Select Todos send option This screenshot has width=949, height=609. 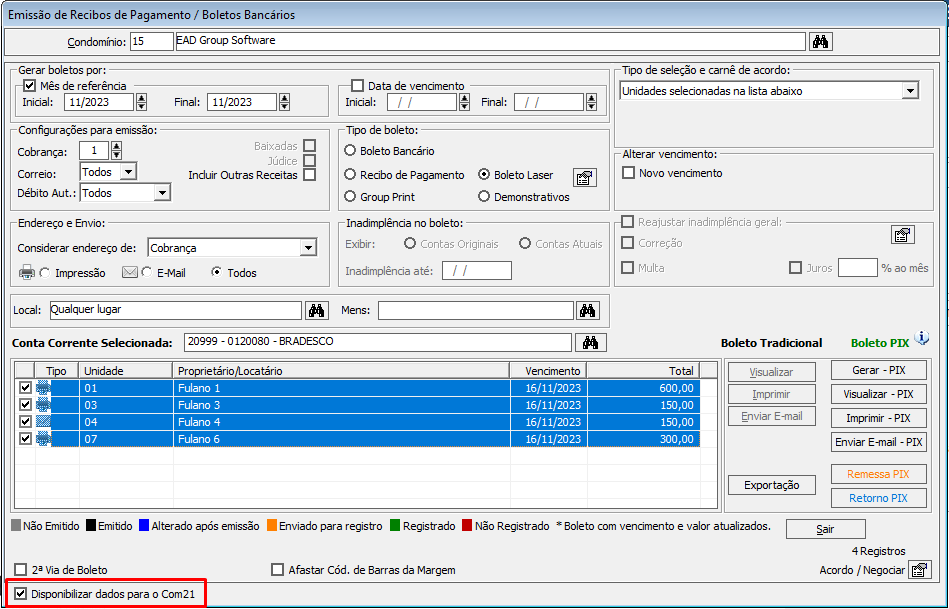(216, 272)
